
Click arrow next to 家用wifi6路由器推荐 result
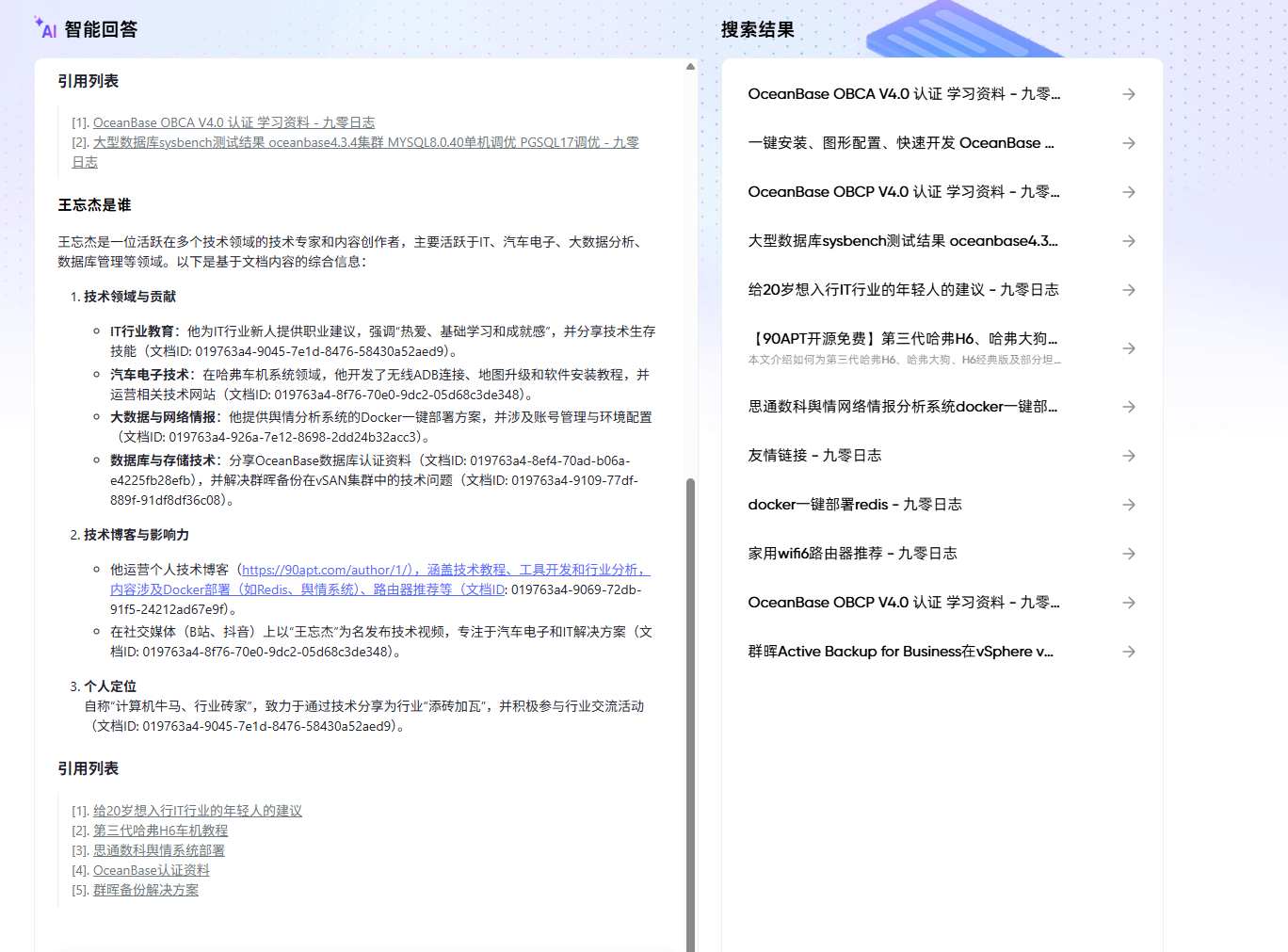tap(1129, 554)
